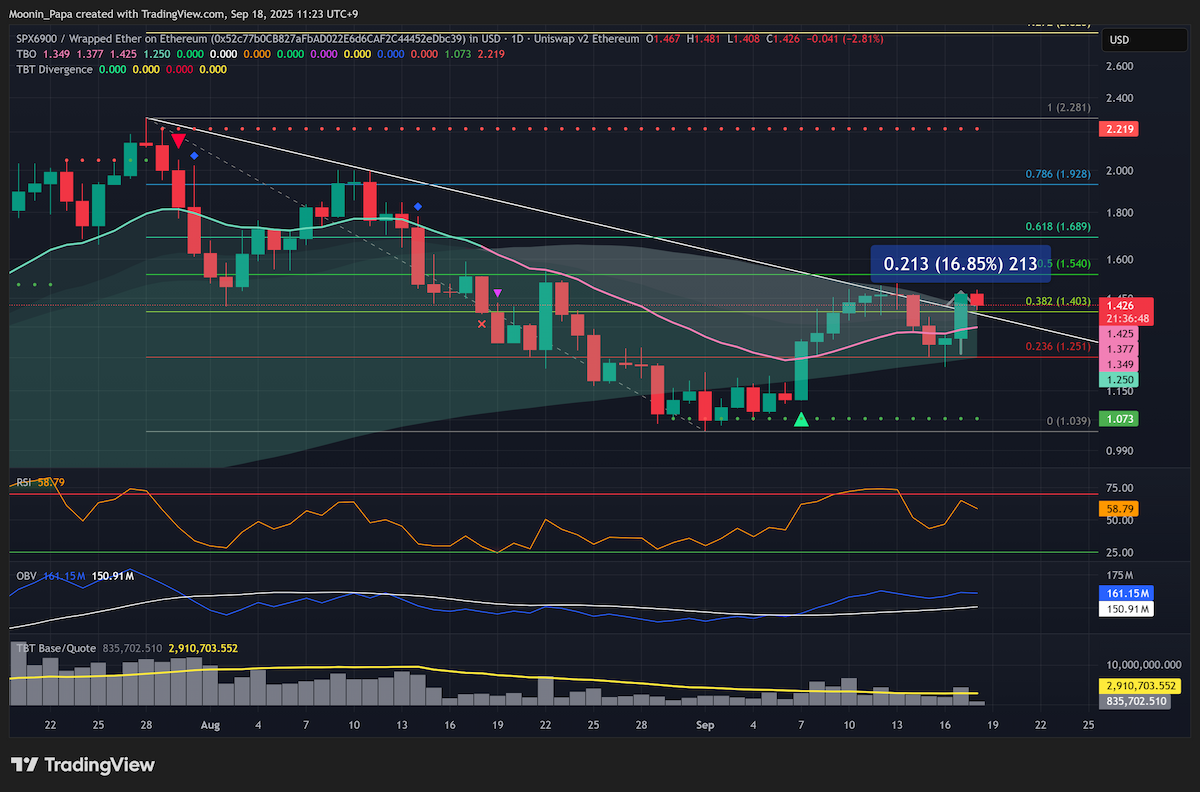Click the green up-triangle buy signal marker
Viewport: 1200px width, 792px height.
click(x=801, y=420)
